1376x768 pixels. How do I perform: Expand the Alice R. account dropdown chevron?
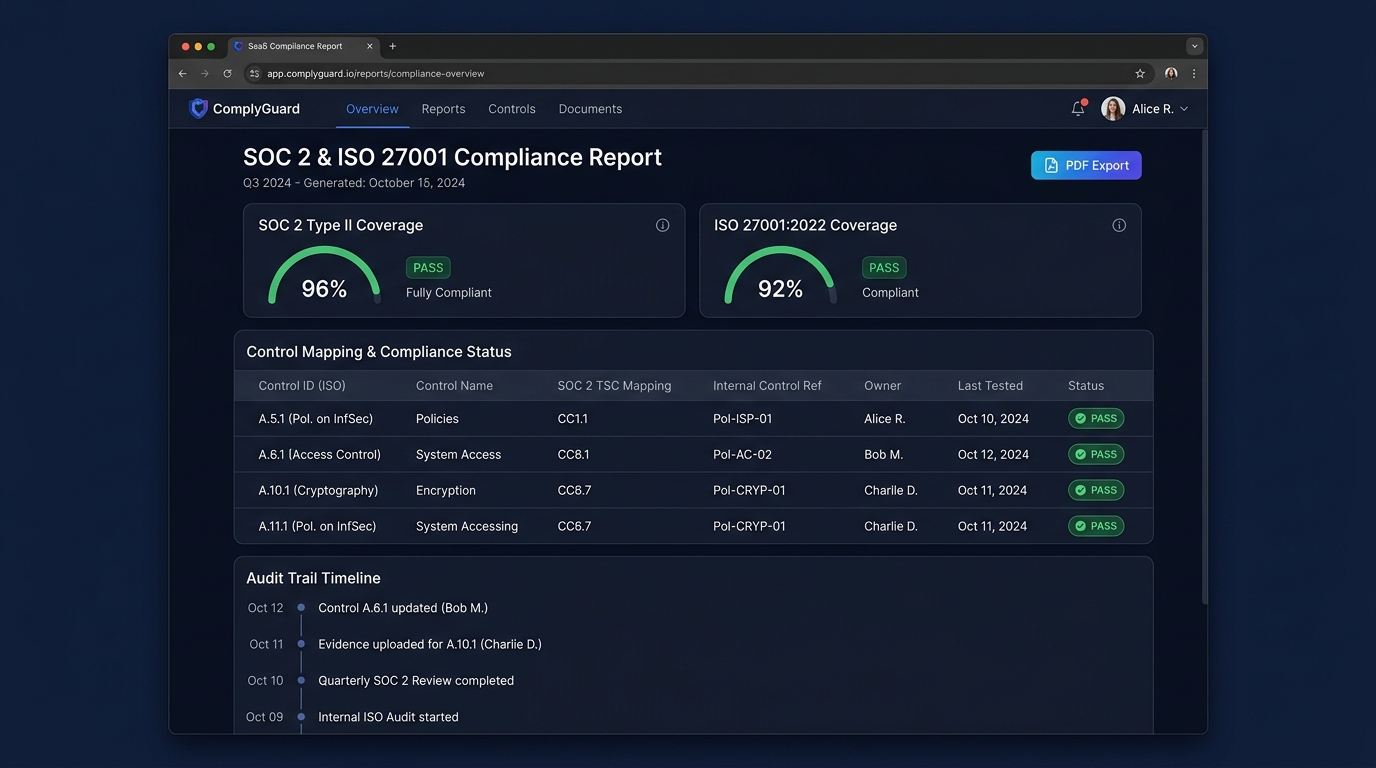1184,109
